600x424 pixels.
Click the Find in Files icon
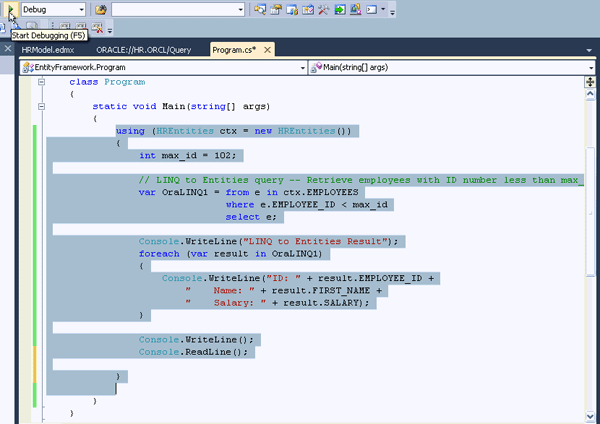(x=101, y=9)
